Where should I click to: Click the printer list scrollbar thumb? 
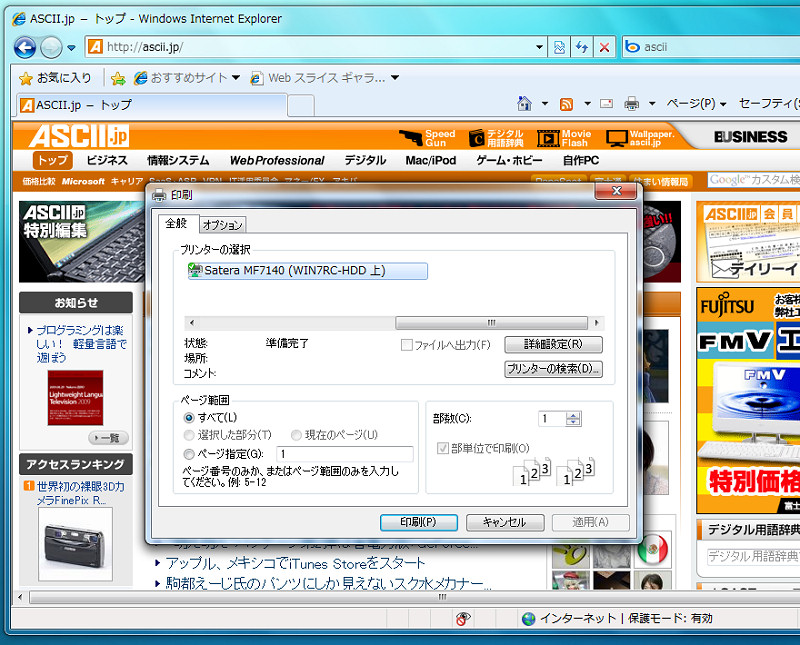click(491, 322)
